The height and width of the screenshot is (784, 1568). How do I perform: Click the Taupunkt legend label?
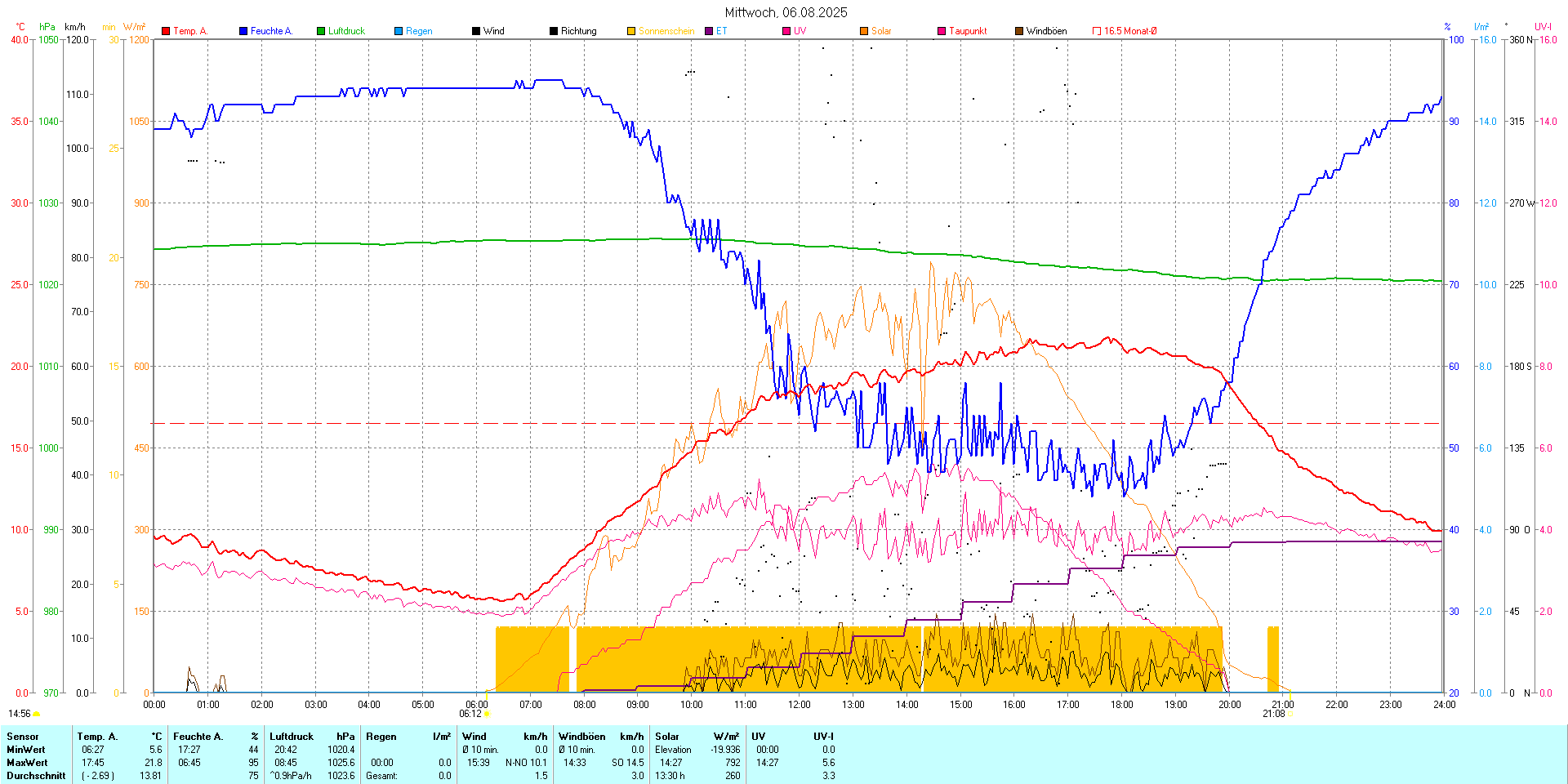(x=968, y=31)
